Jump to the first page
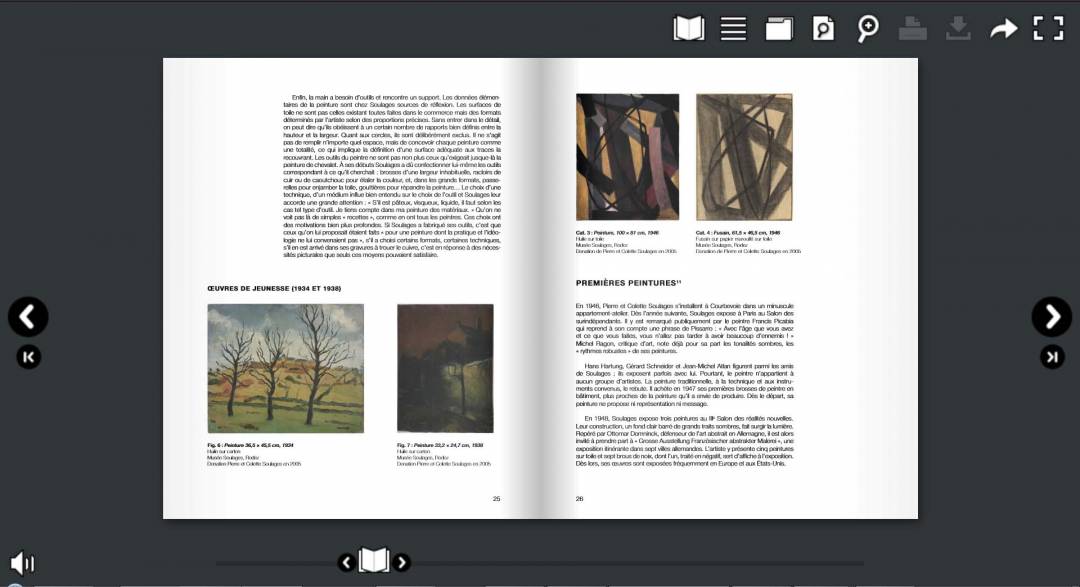 (x=28, y=356)
